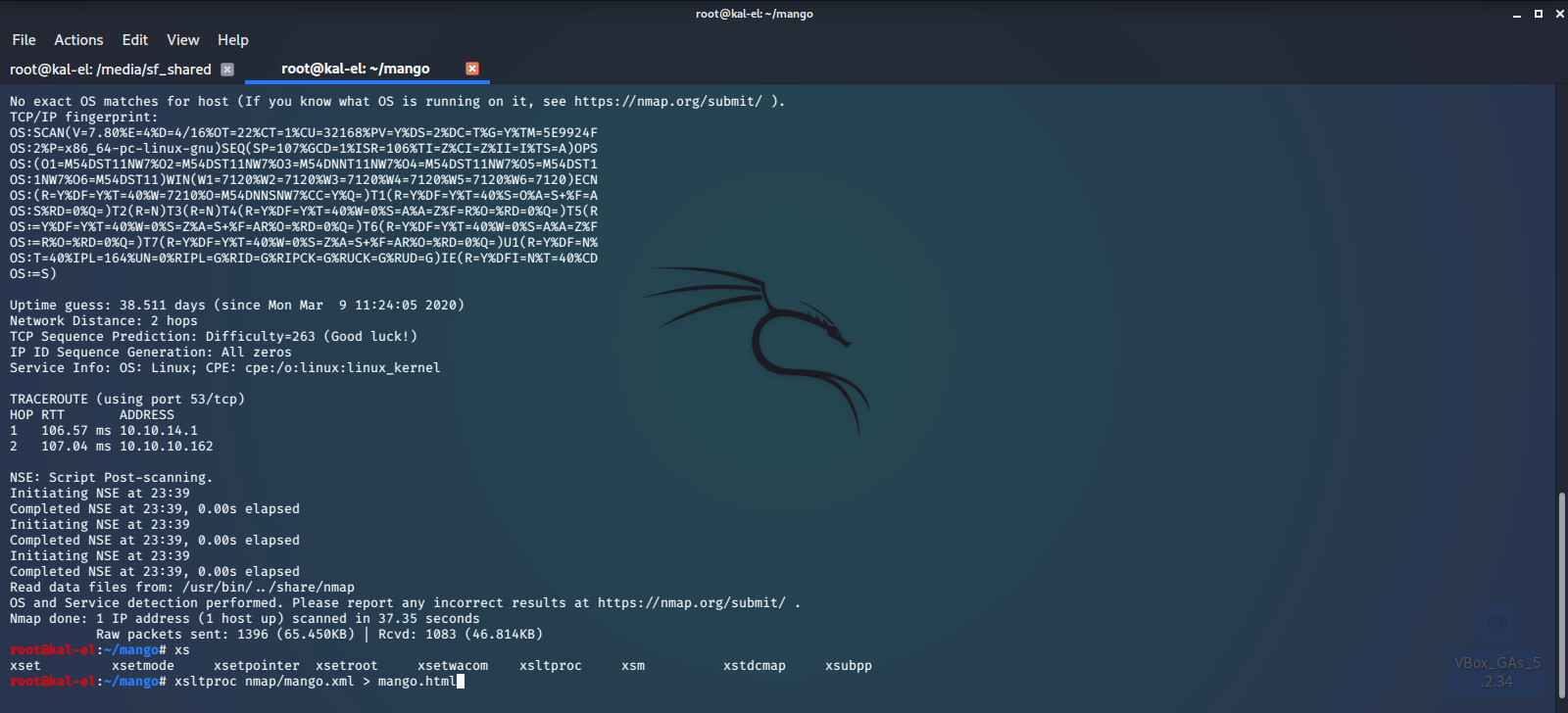Open the Edit menu

coord(135,40)
